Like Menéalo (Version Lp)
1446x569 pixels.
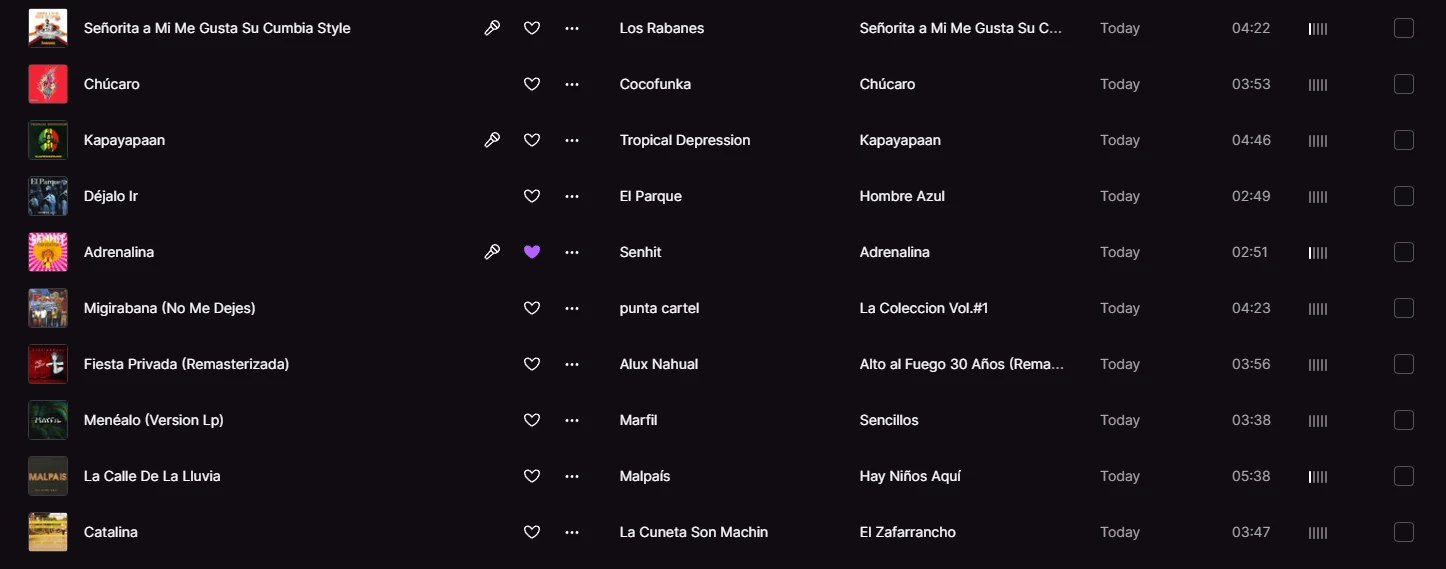coord(532,420)
